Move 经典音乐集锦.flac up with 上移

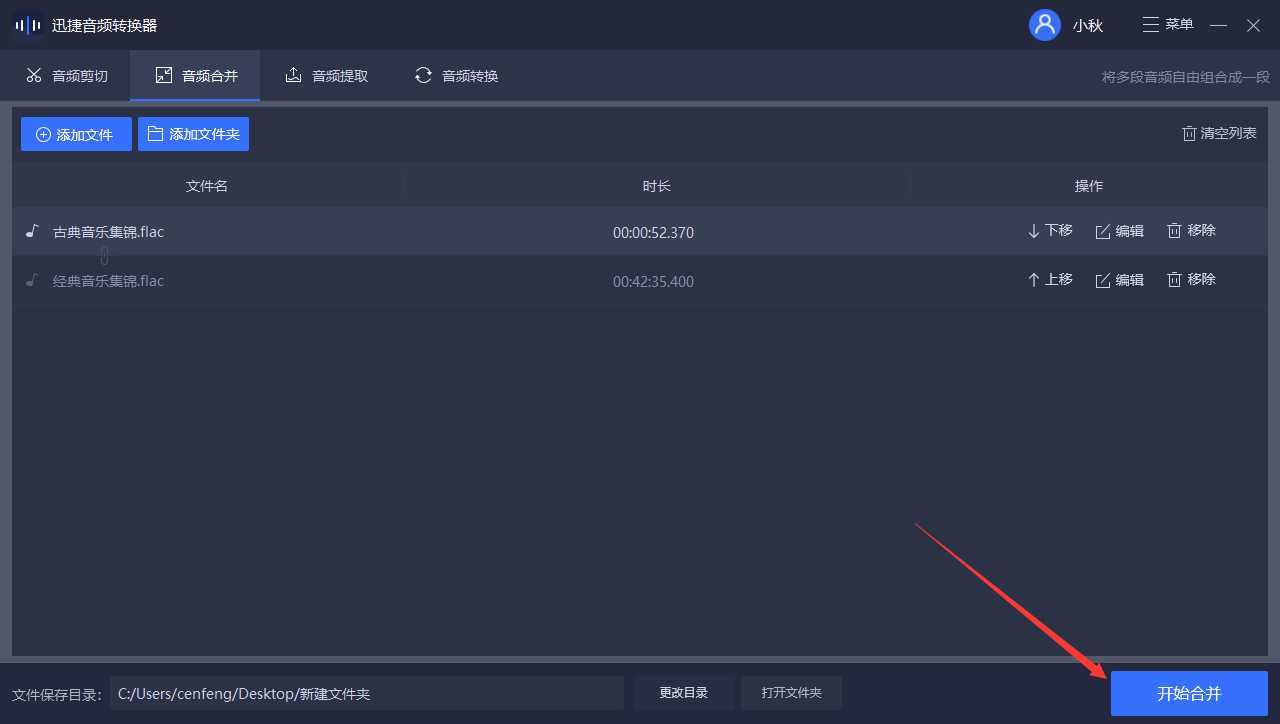click(x=1050, y=280)
